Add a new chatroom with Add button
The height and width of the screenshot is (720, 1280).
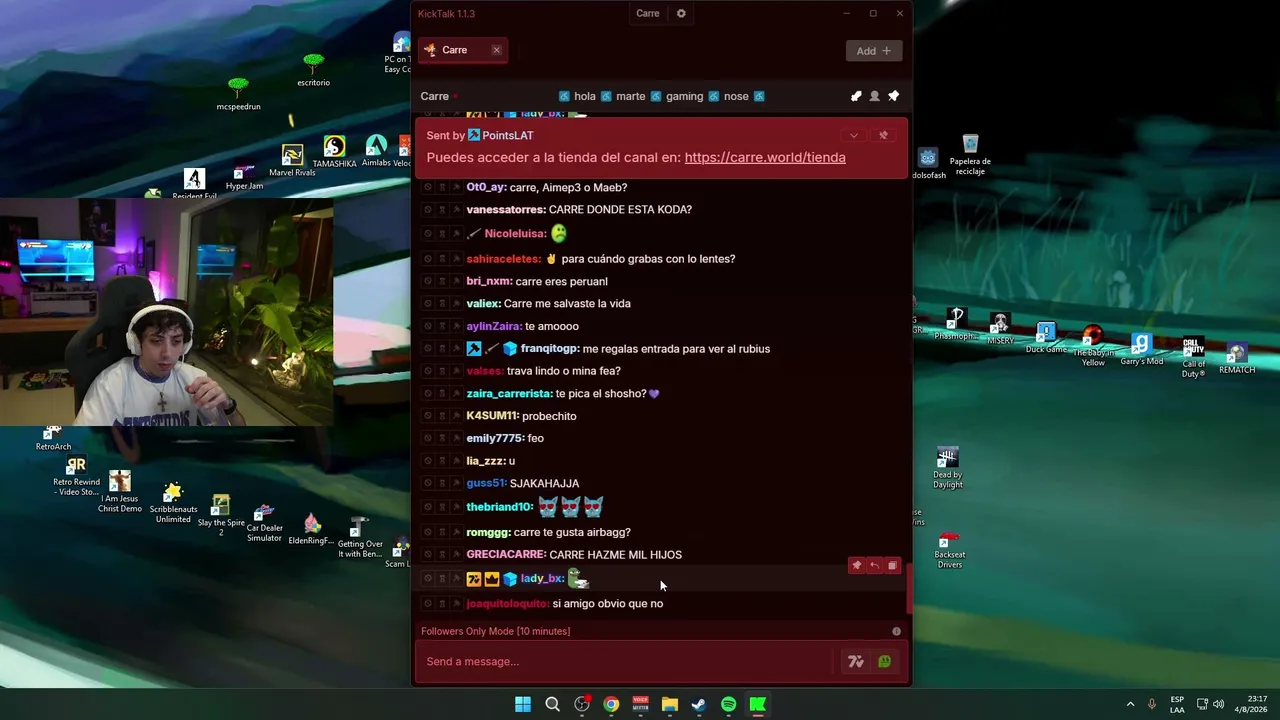tap(873, 51)
